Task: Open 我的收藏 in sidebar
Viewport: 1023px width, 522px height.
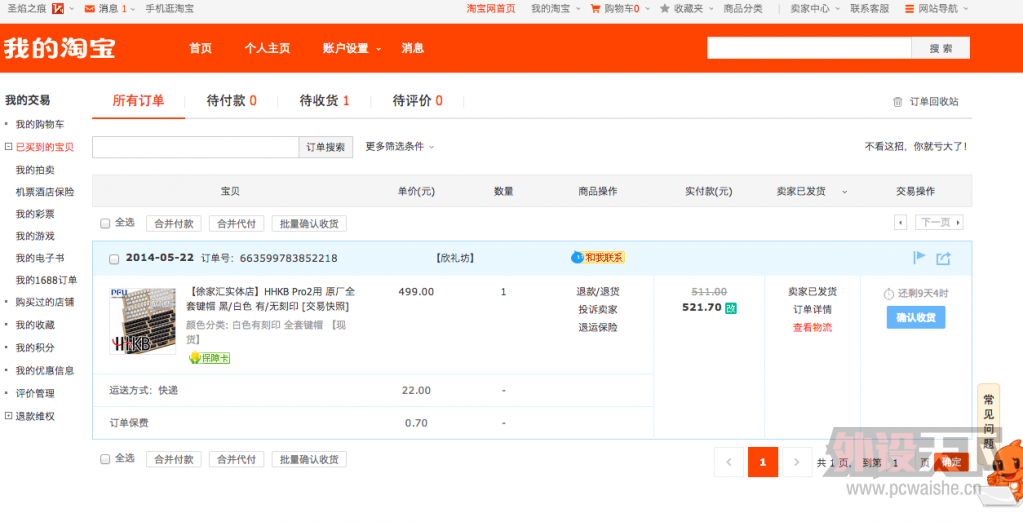Action: [x=35, y=325]
